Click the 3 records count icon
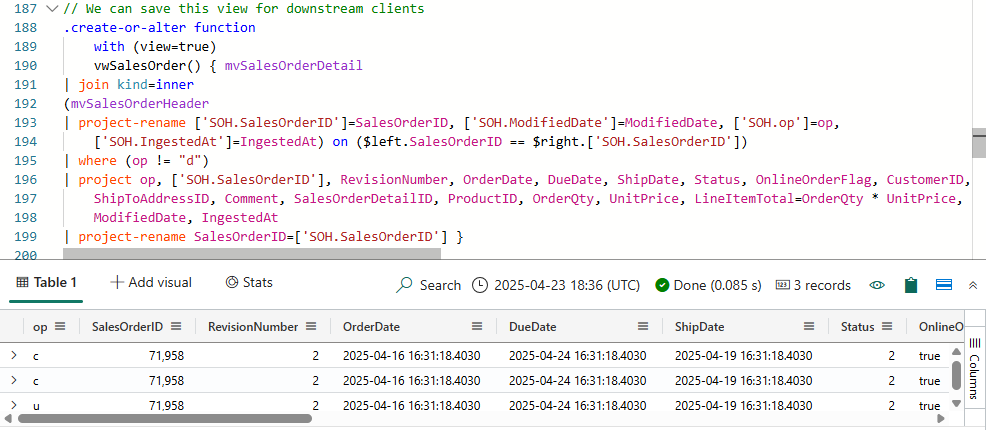986x430 pixels. [783, 285]
